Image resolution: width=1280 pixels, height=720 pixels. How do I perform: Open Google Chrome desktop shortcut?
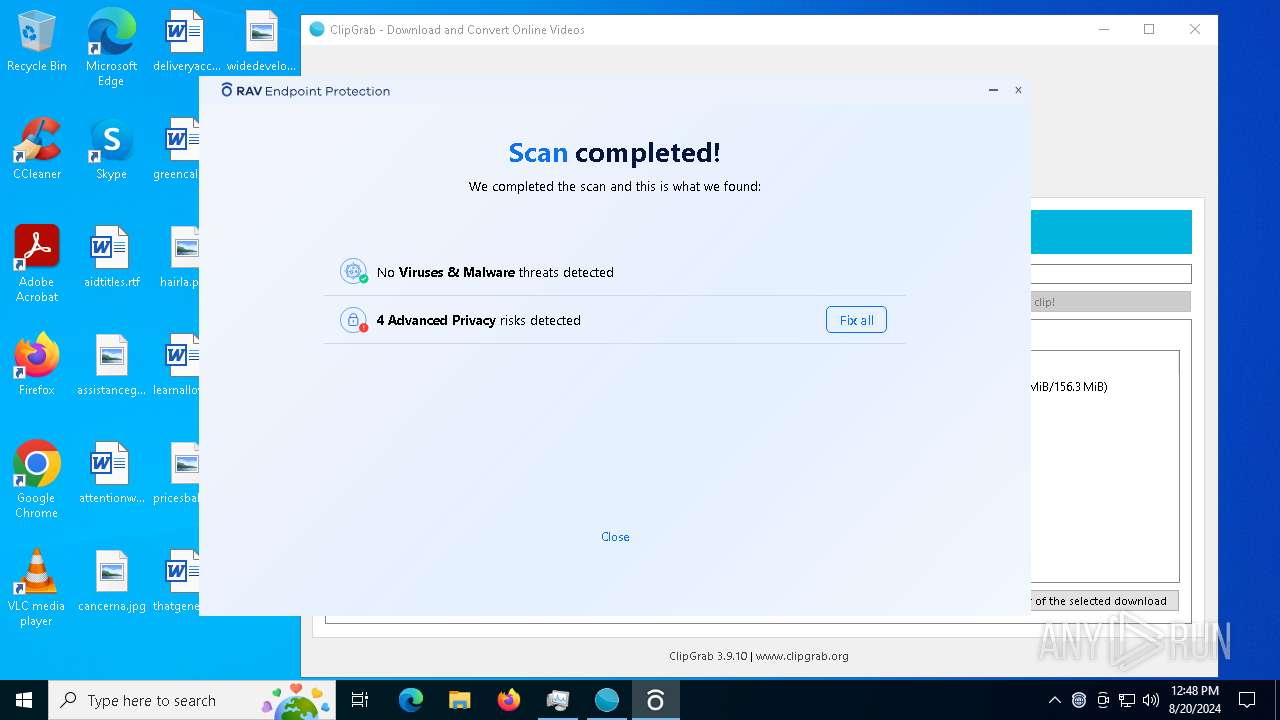tap(37, 479)
